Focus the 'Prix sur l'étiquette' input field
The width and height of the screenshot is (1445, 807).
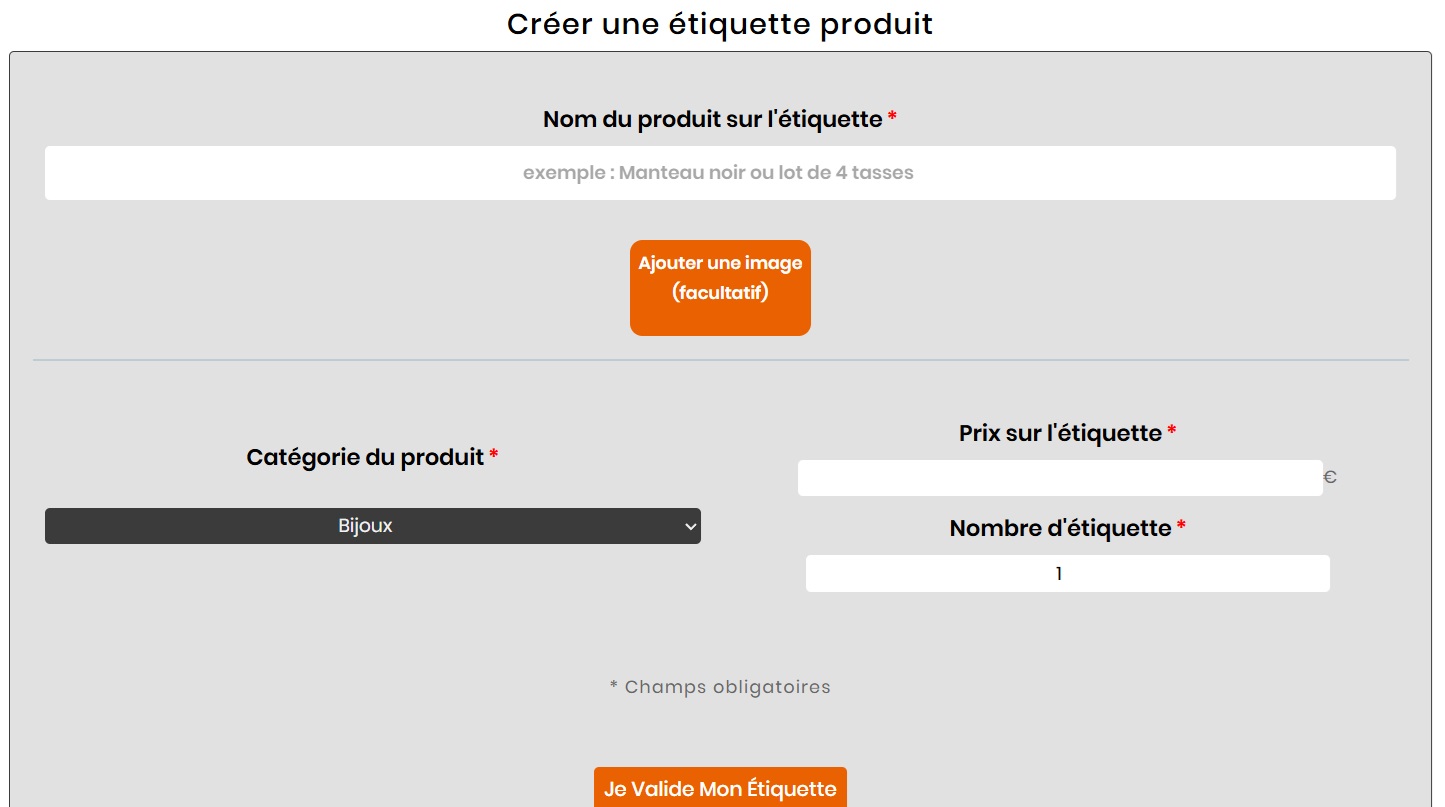coord(1060,478)
